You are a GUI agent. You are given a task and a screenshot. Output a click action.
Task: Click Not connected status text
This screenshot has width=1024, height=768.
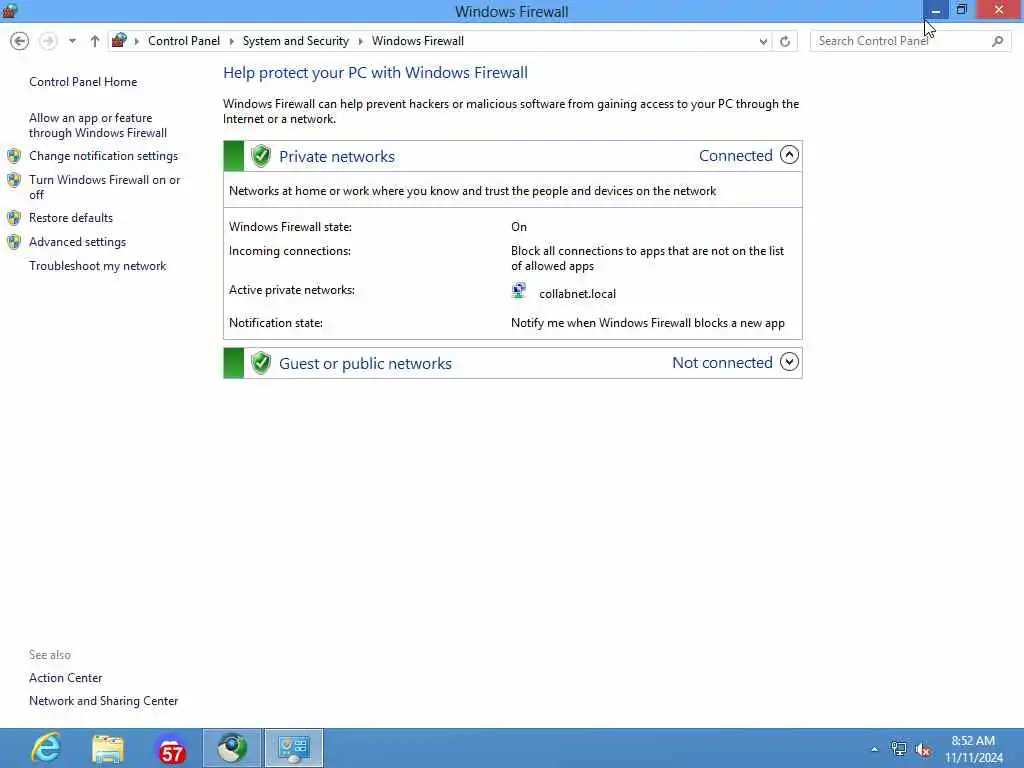[x=722, y=362]
